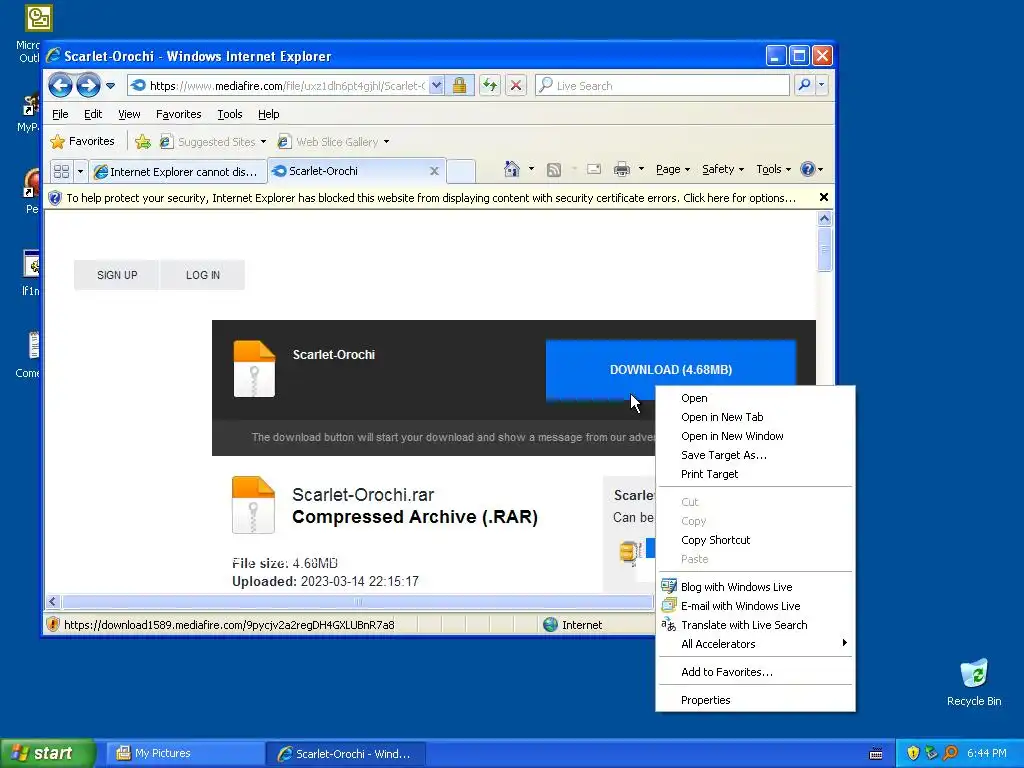Click the Start button

point(48,753)
